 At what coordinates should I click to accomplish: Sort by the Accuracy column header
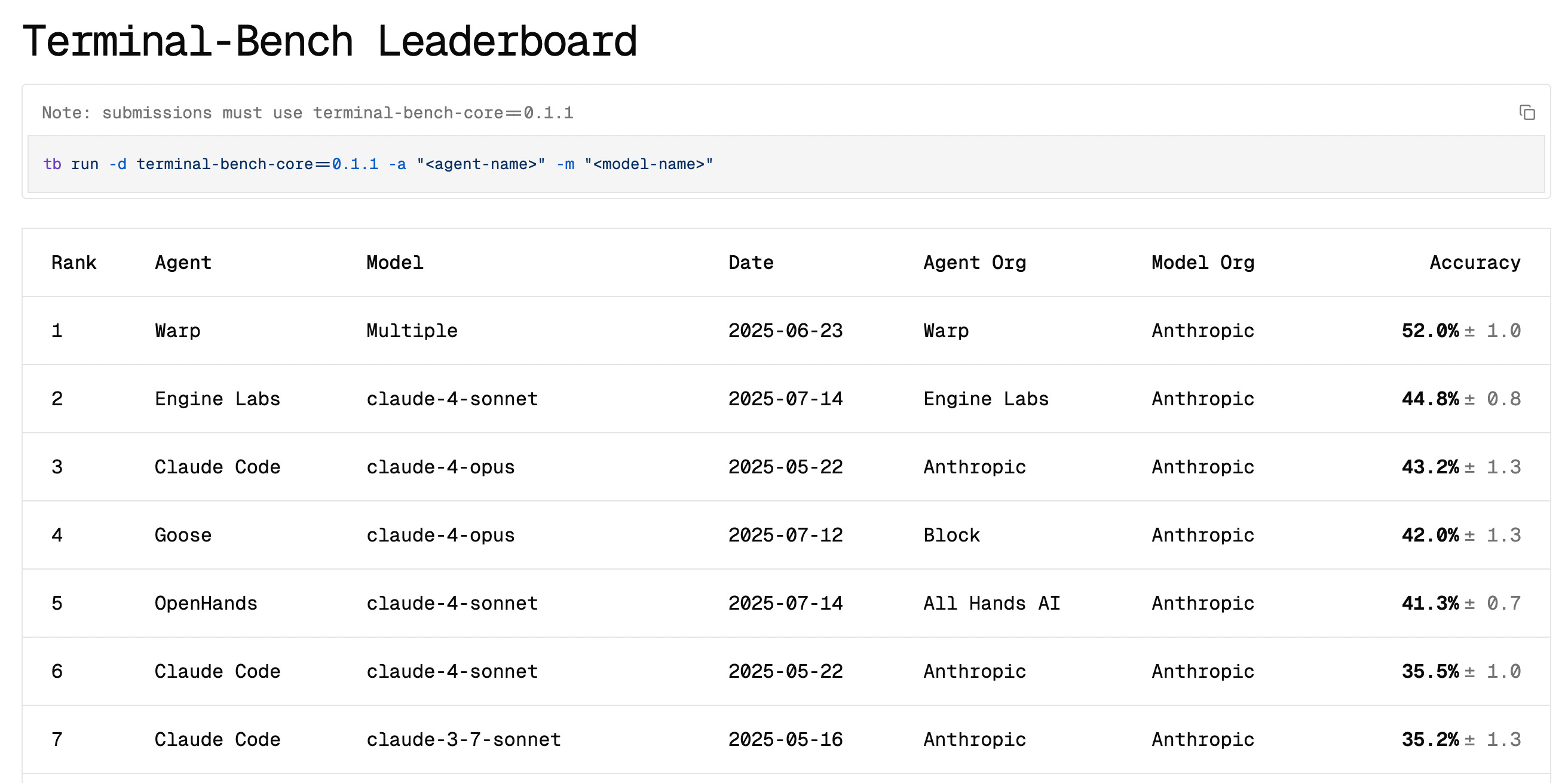tap(1474, 262)
